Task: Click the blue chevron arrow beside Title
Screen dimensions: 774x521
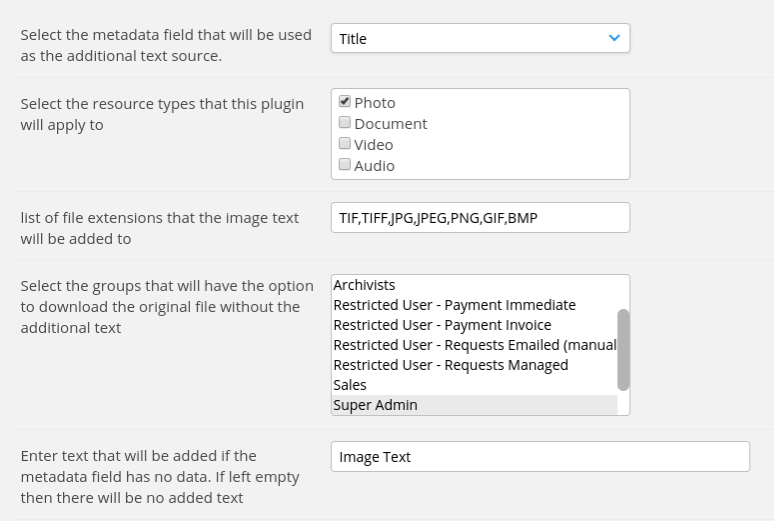Action: pyautogui.click(x=614, y=38)
